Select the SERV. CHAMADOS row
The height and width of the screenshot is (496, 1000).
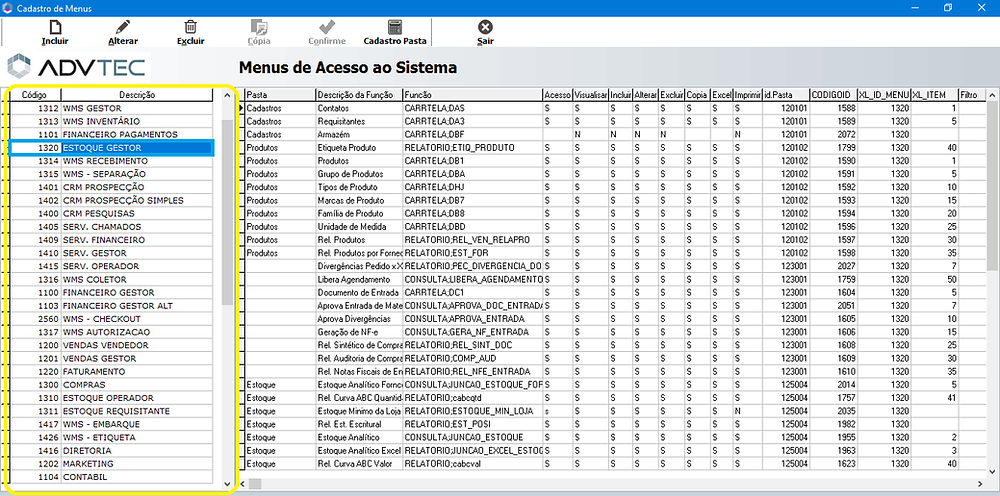click(111, 226)
